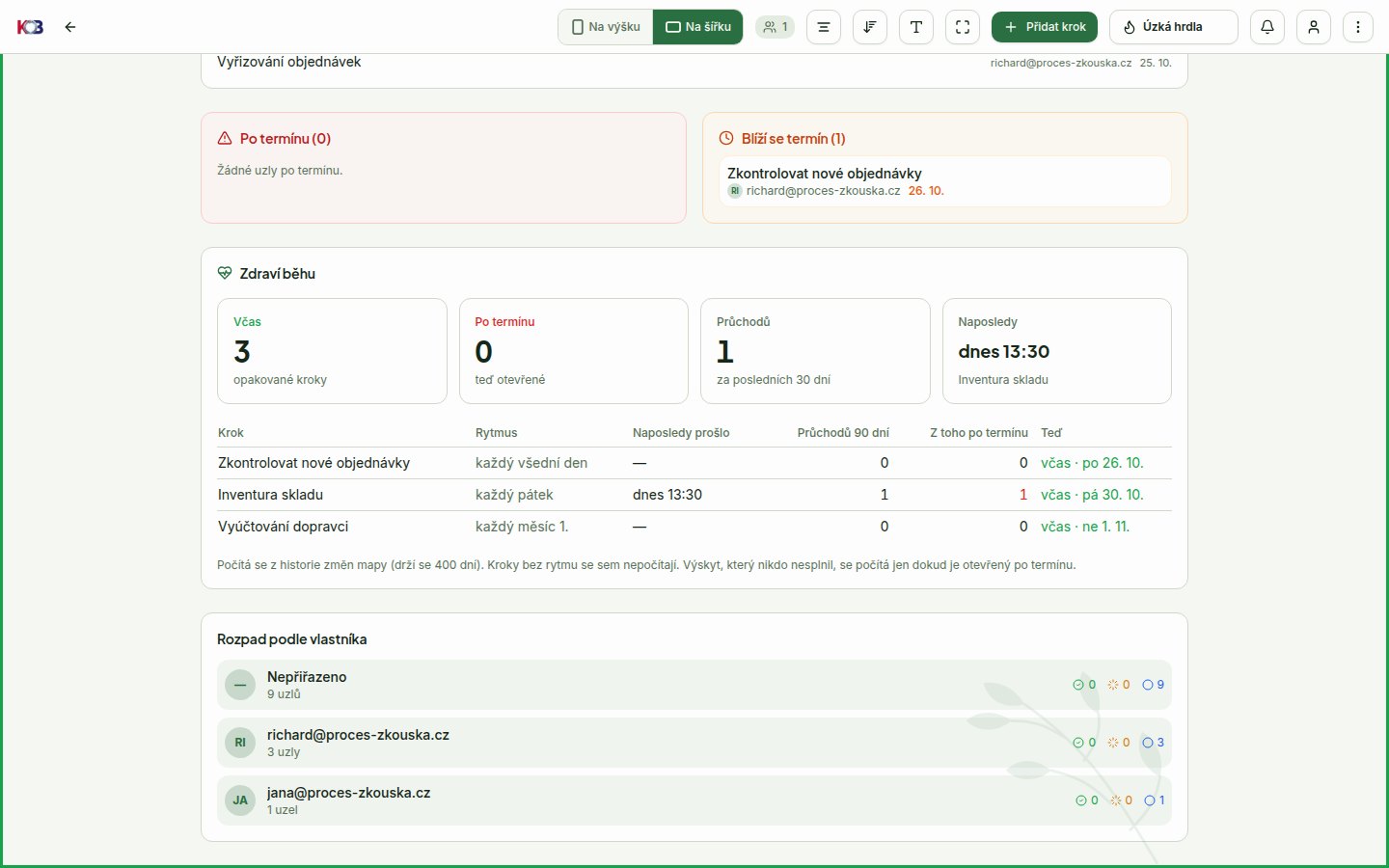Image resolution: width=1389 pixels, height=868 pixels.
Task: Click the 'dnes 13:30' last-run cell
Action: [x=667, y=495]
